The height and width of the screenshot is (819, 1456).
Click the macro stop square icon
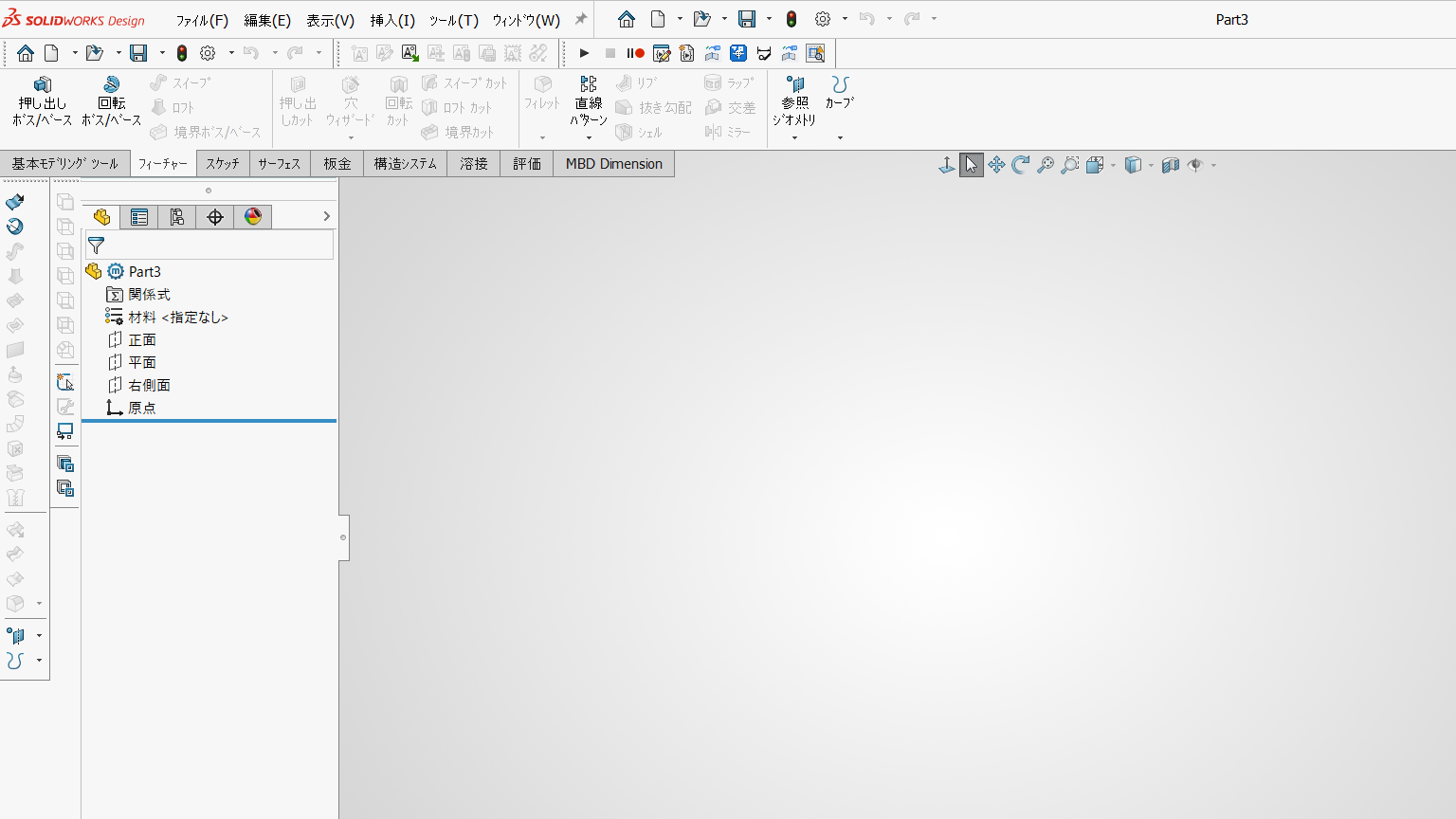click(610, 53)
